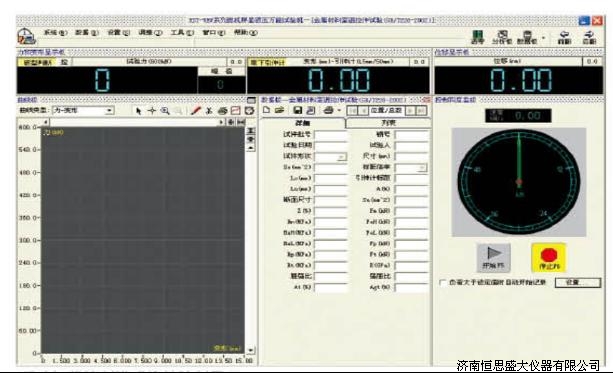Click the open folder data icon
The height and width of the screenshot is (373, 613).
pos(280,110)
